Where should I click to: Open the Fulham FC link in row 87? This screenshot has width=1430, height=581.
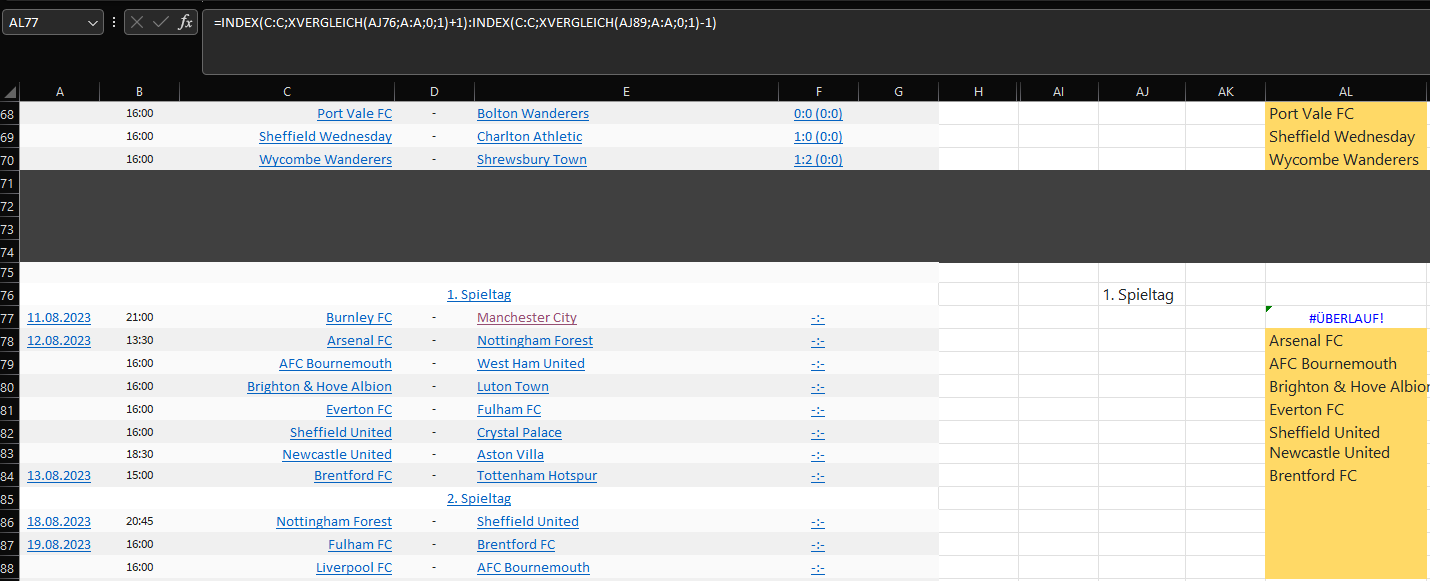tap(360, 545)
